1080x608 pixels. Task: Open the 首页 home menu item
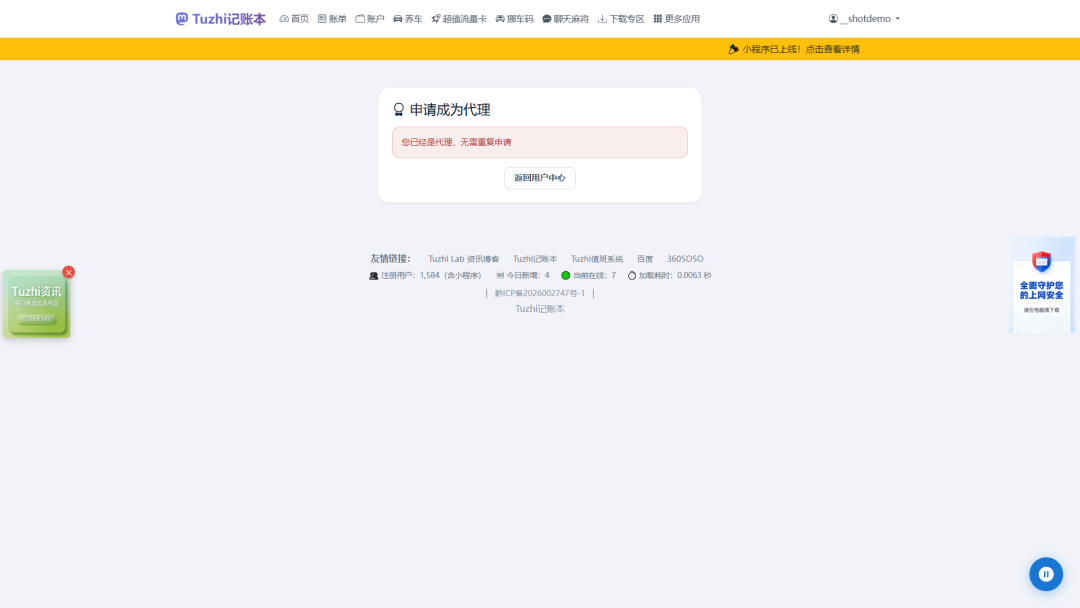click(x=294, y=19)
